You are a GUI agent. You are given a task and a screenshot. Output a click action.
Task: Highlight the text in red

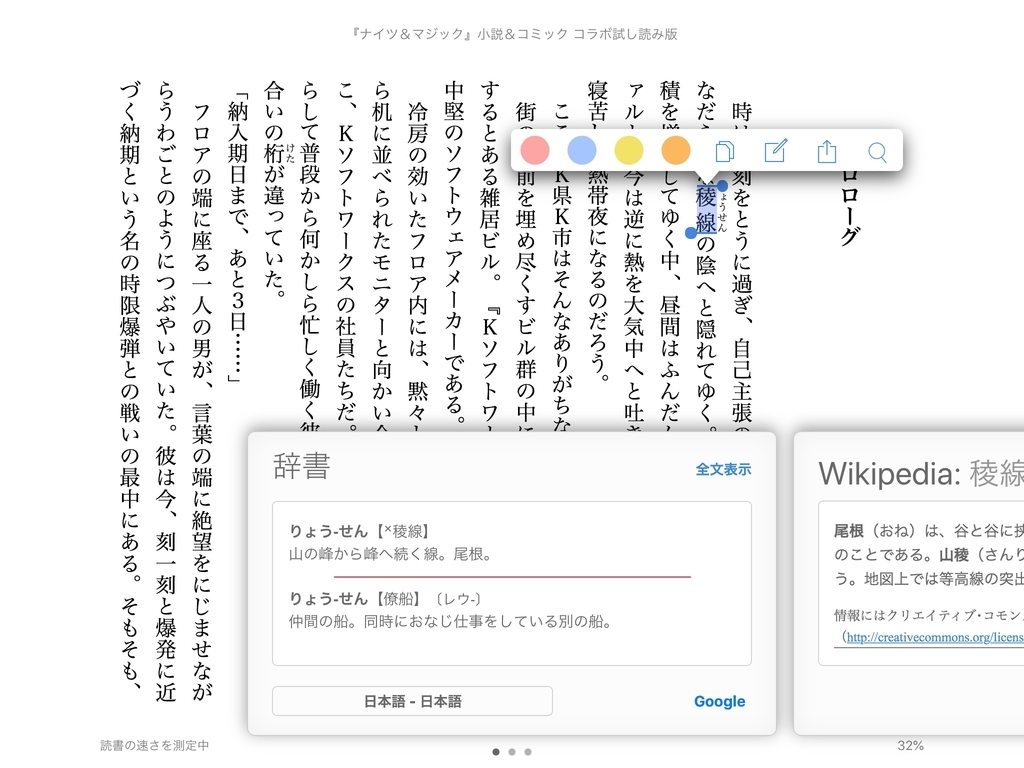click(535, 150)
